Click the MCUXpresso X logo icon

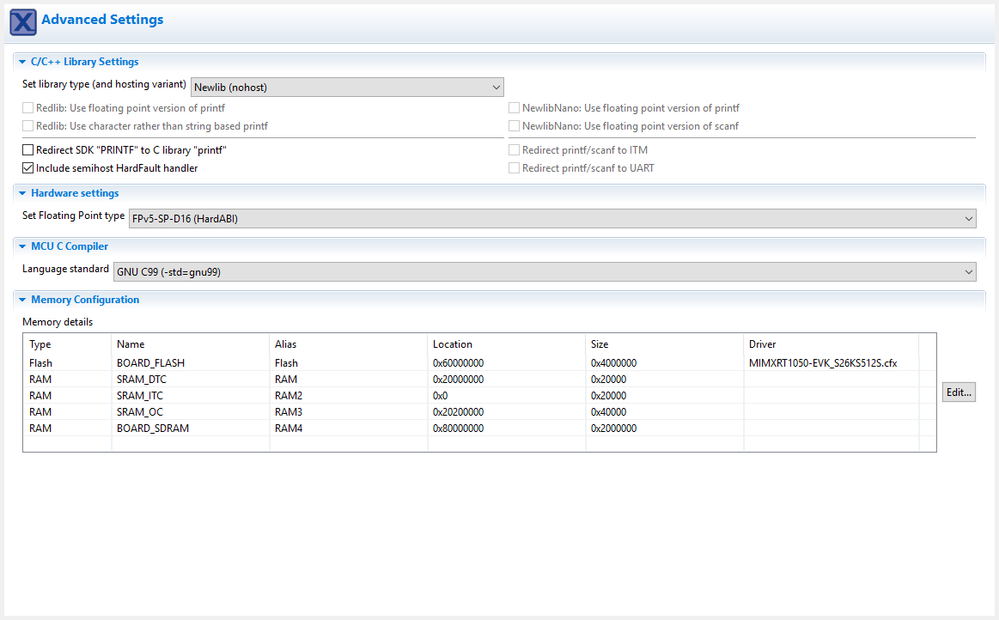[23, 22]
